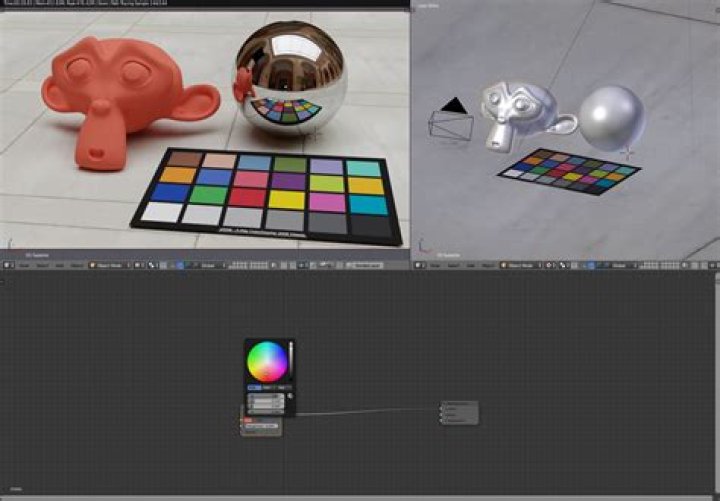Click Hex button in color picker

(x=283, y=386)
